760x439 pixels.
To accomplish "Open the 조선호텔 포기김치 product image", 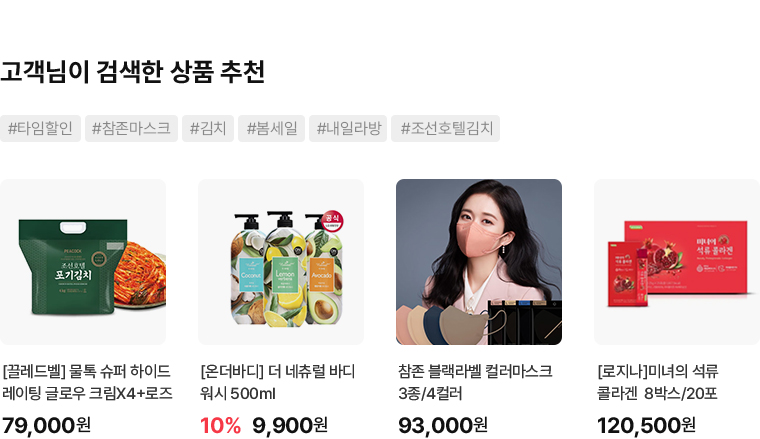I will [83, 262].
